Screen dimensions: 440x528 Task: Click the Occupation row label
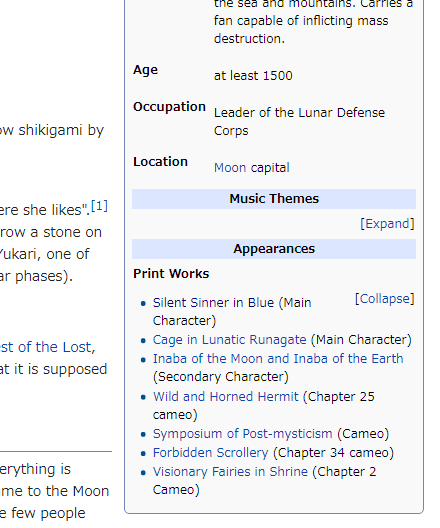tap(169, 107)
